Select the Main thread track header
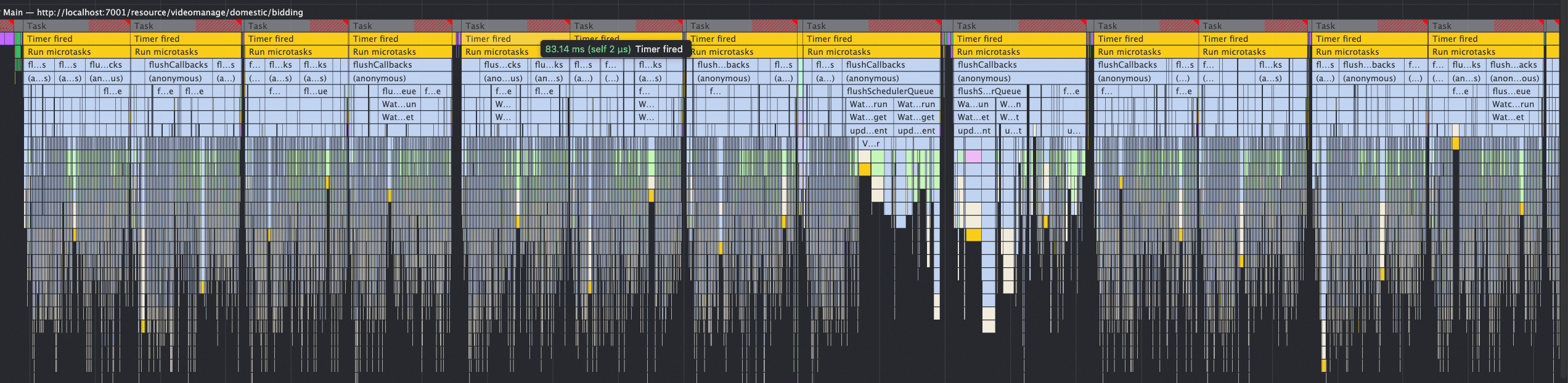The width and height of the screenshot is (1568, 383). (153, 12)
